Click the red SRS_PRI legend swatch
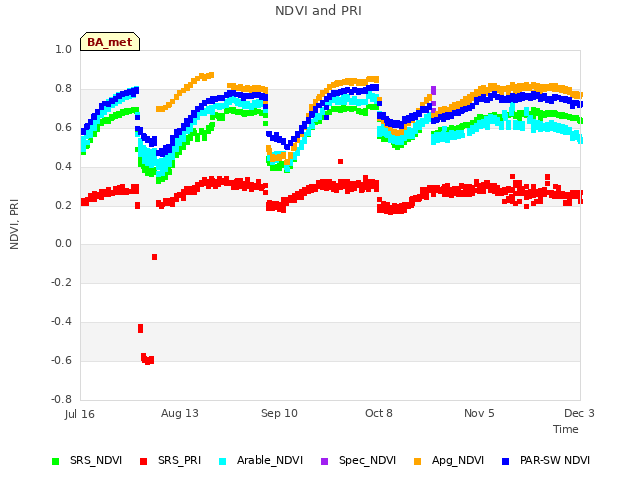 143,462
